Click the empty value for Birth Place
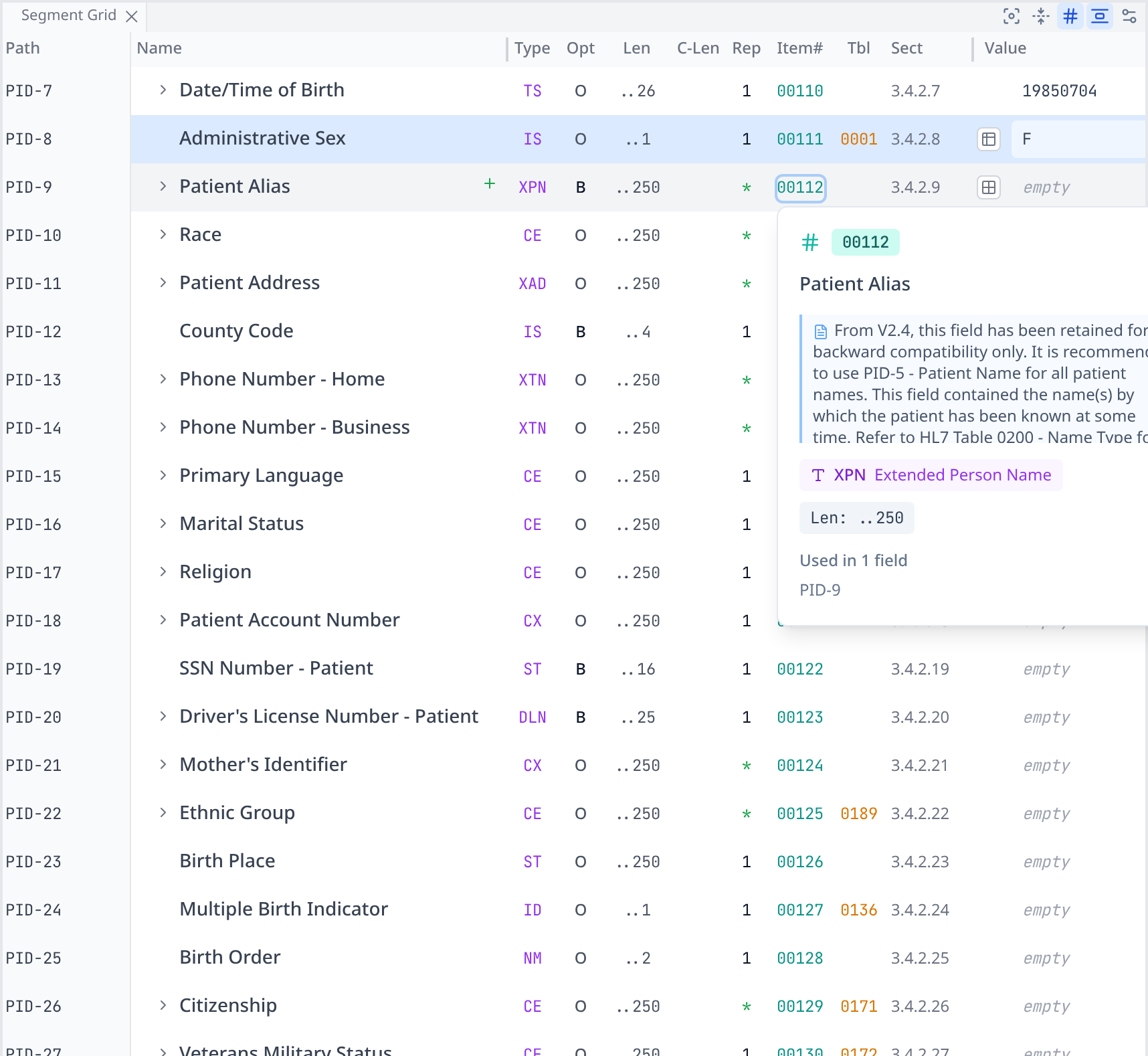This screenshot has width=1148, height=1056. click(x=1046, y=862)
